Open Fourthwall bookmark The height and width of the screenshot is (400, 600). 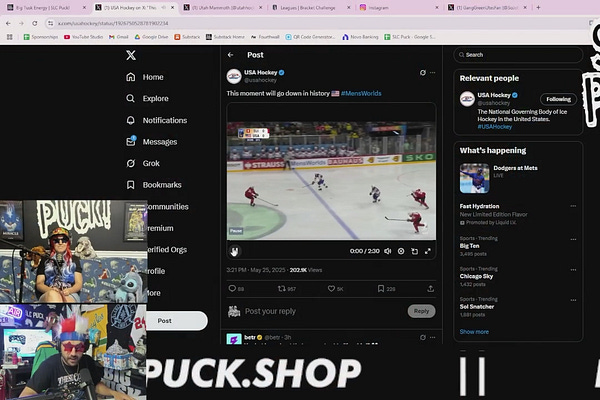coord(265,37)
